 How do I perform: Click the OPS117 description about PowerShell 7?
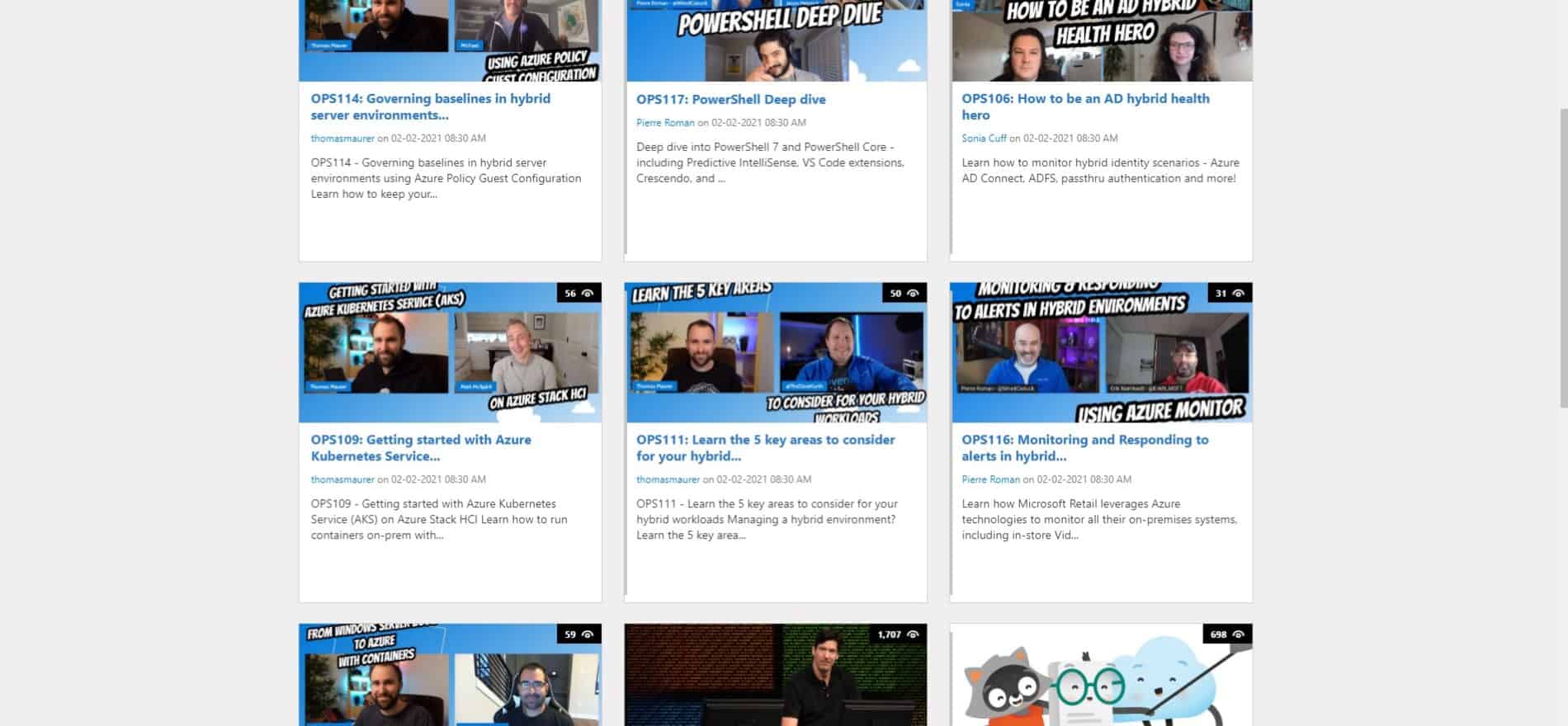tap(770, 163)
